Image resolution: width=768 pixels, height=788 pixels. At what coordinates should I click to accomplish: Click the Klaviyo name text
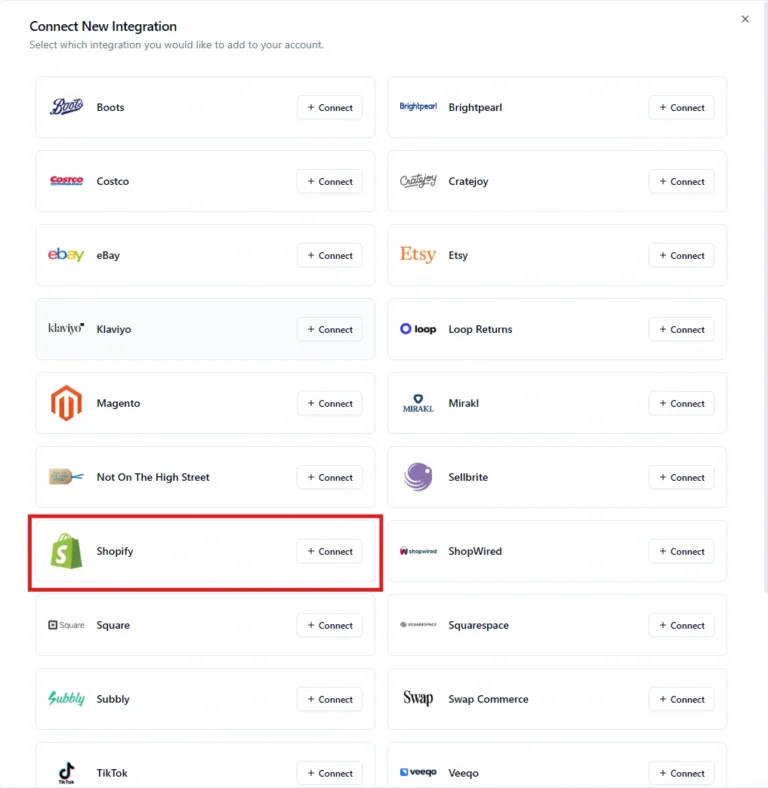[114, 329]
